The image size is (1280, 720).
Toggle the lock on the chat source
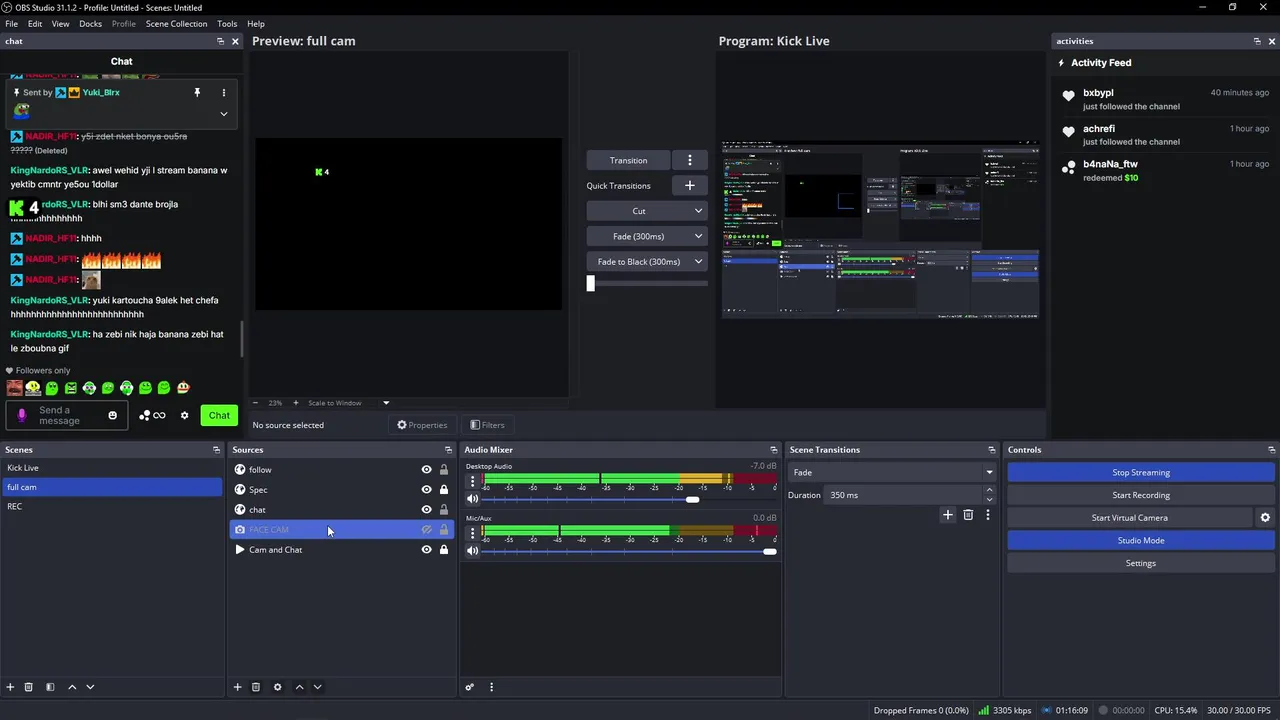(x=444, y=510)
